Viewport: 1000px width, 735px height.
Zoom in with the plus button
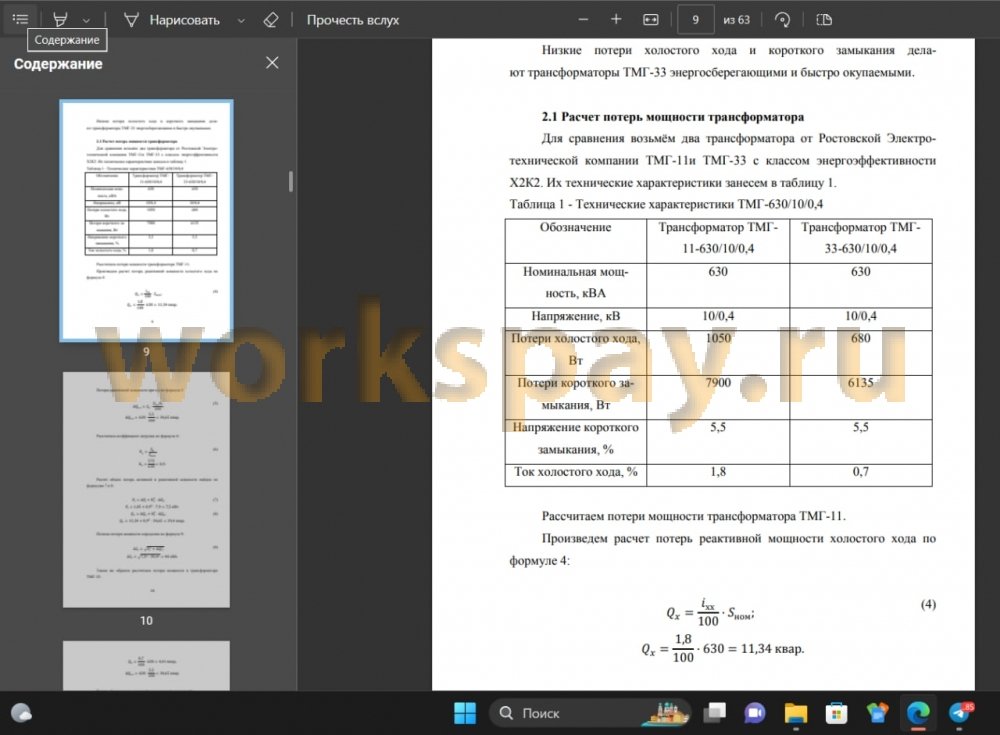[615, 20]
